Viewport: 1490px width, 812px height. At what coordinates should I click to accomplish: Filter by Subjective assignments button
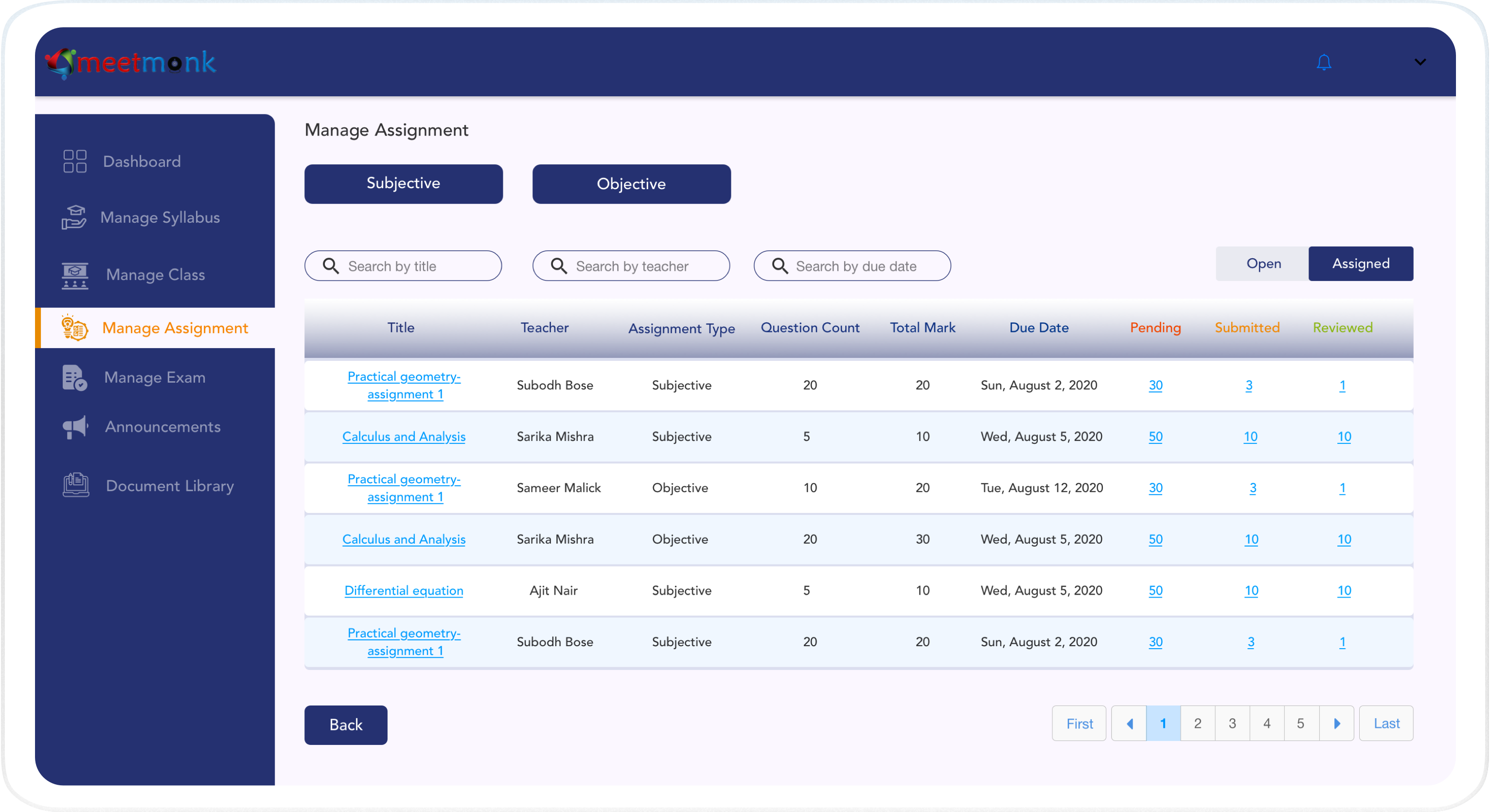pos(403,184)
